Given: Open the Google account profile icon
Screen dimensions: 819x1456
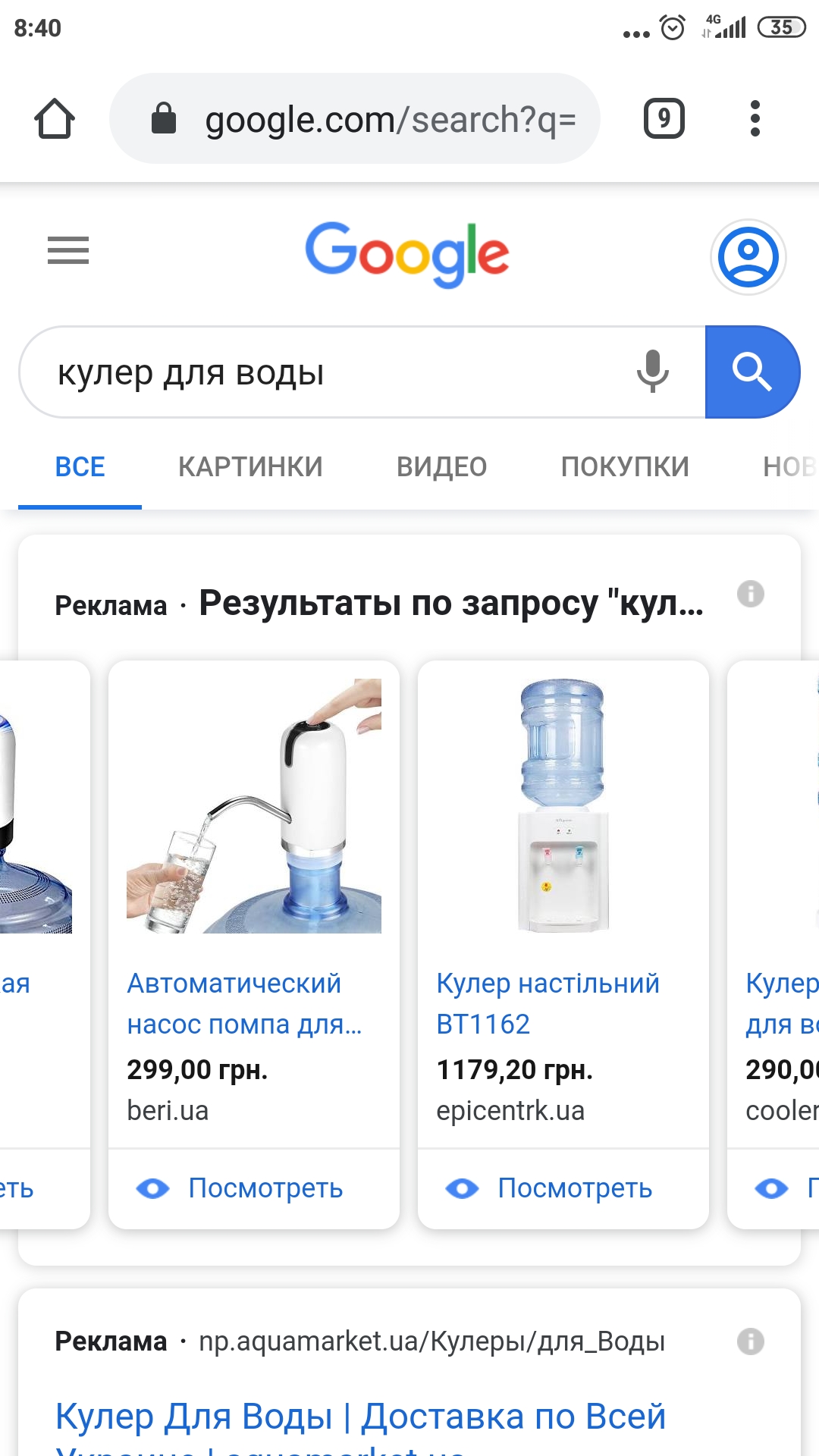Looking at the screenshot, I should [x=748, y=257].
